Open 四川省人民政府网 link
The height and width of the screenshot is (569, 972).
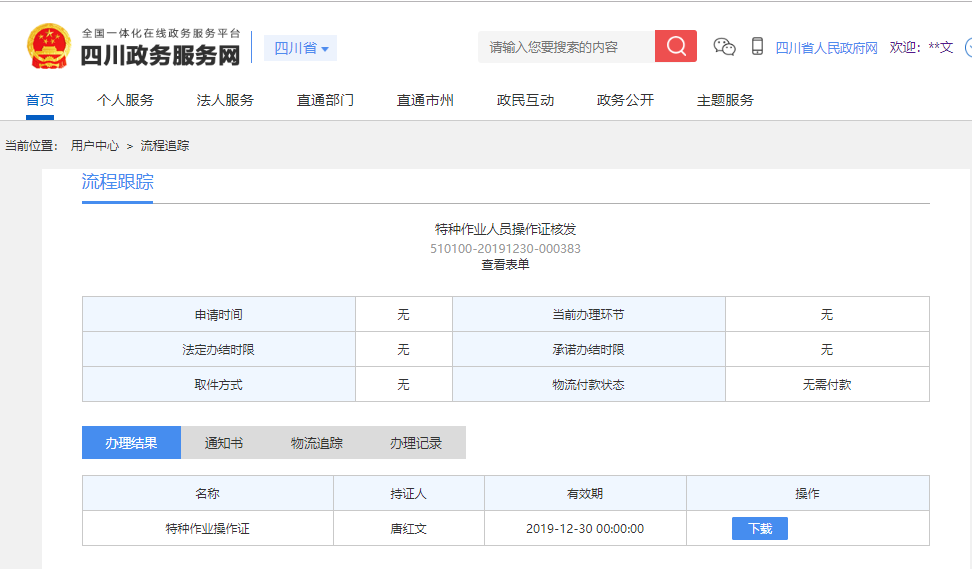tap(826, 47)
